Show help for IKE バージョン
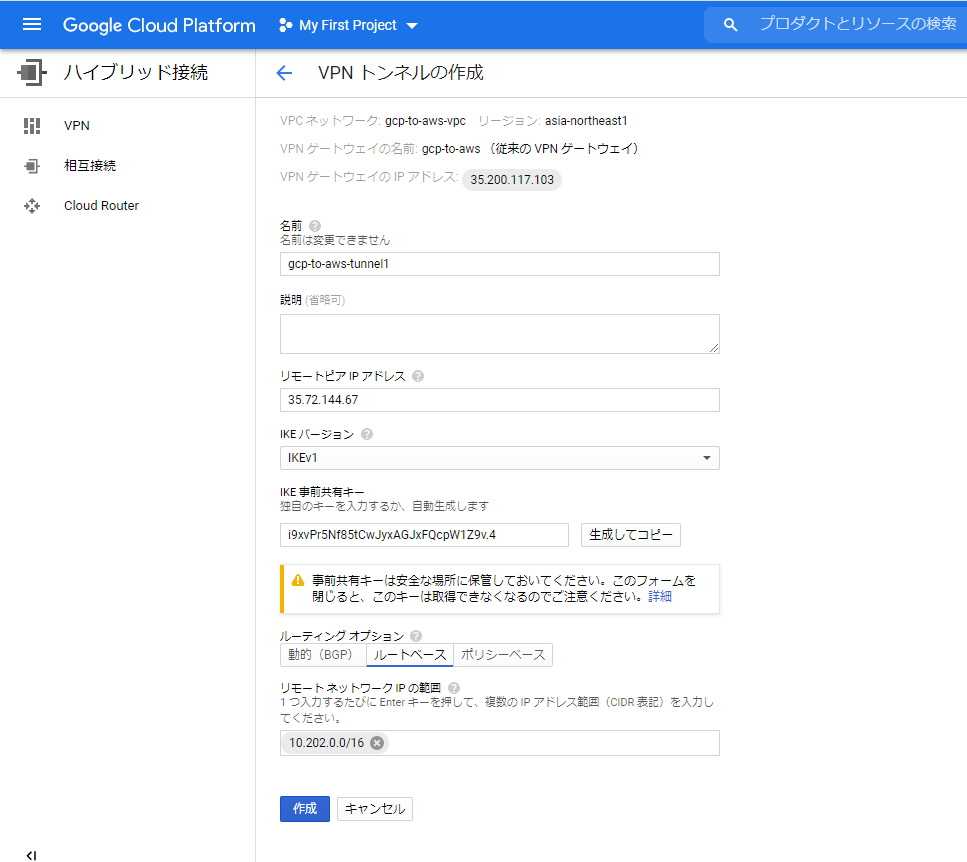The image size is (967, 862). click(367, 434)
